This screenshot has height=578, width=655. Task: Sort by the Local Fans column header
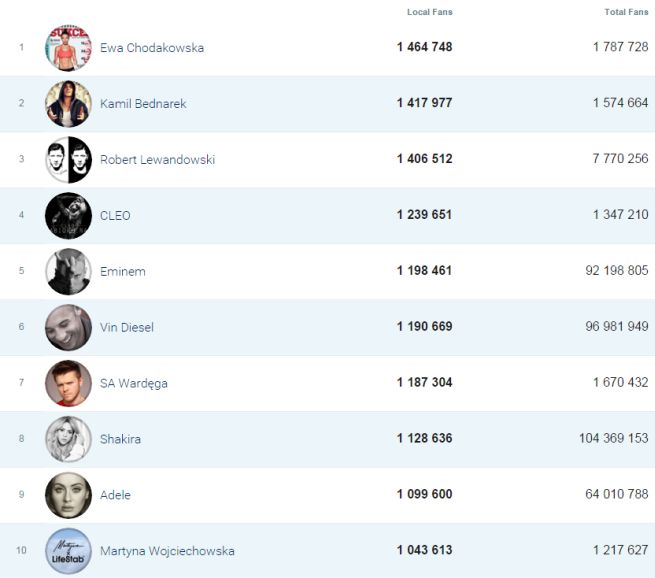click(430, 12)
